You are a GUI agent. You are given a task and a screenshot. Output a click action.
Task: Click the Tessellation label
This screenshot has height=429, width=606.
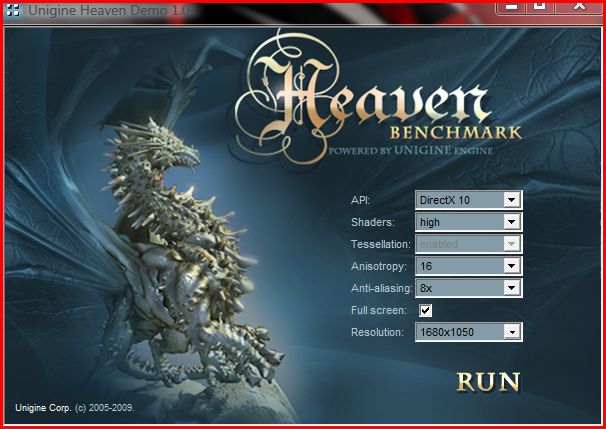click(x=381, y=244)
